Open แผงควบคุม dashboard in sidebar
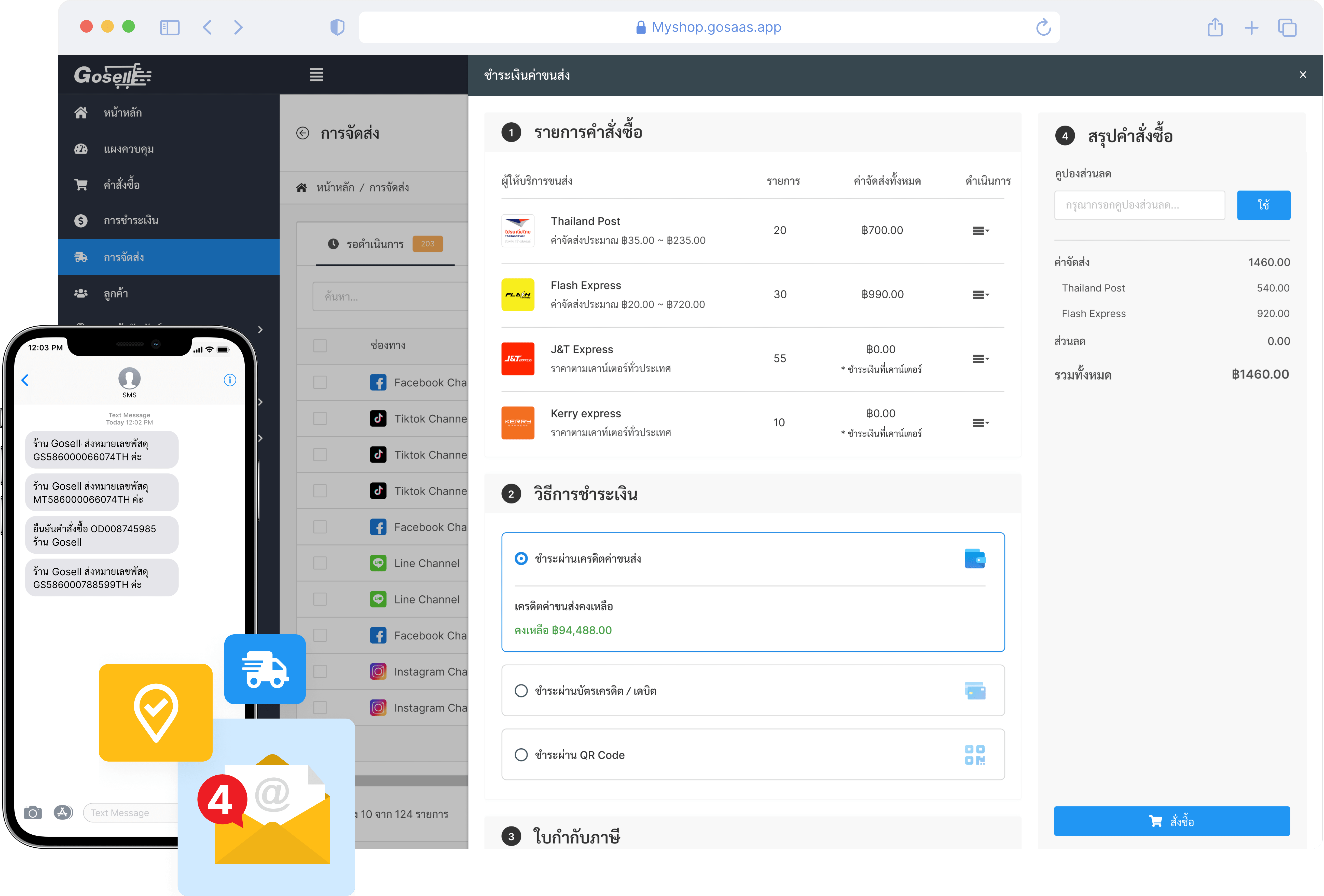 click(169, 149)
